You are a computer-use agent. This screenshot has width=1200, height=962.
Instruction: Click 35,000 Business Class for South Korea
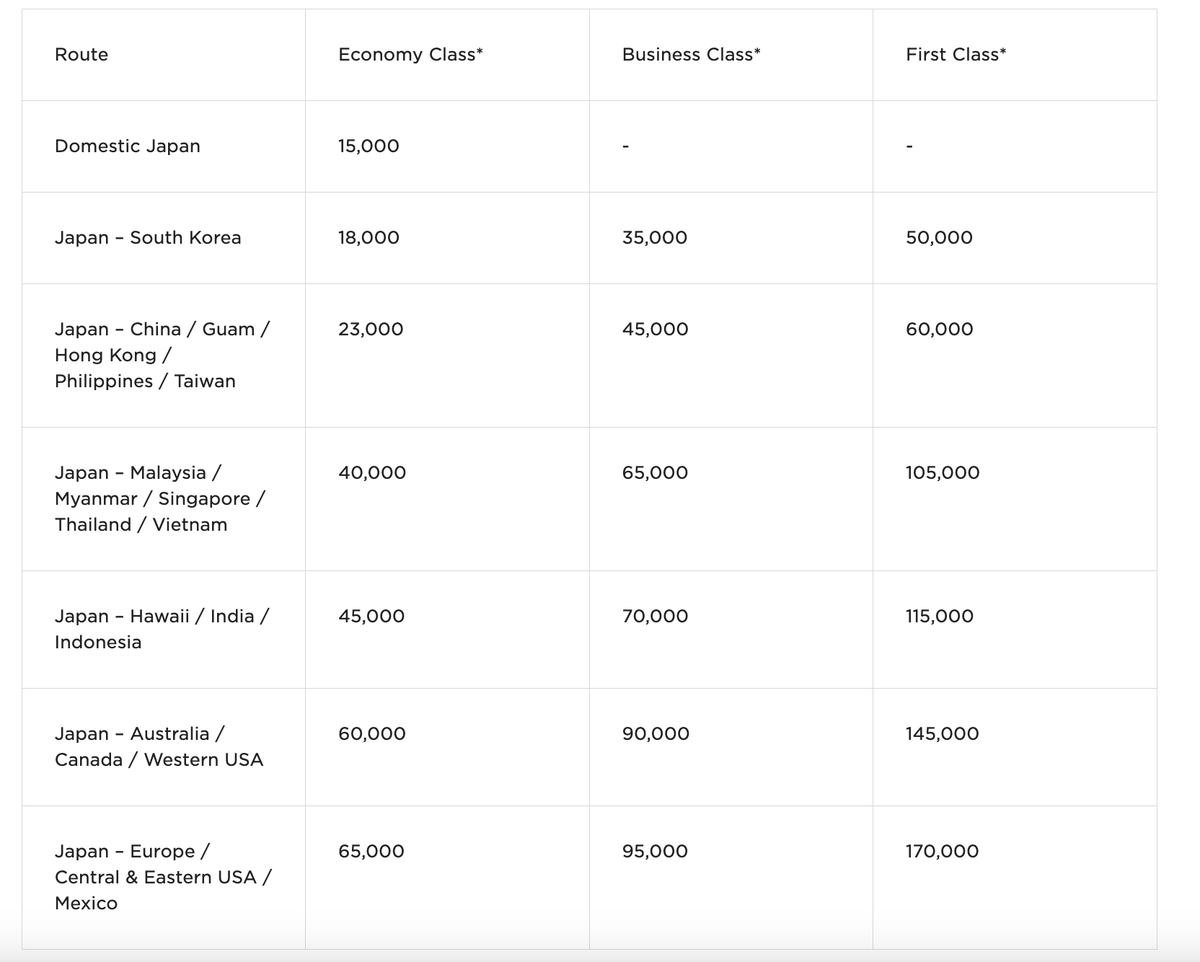654,238
